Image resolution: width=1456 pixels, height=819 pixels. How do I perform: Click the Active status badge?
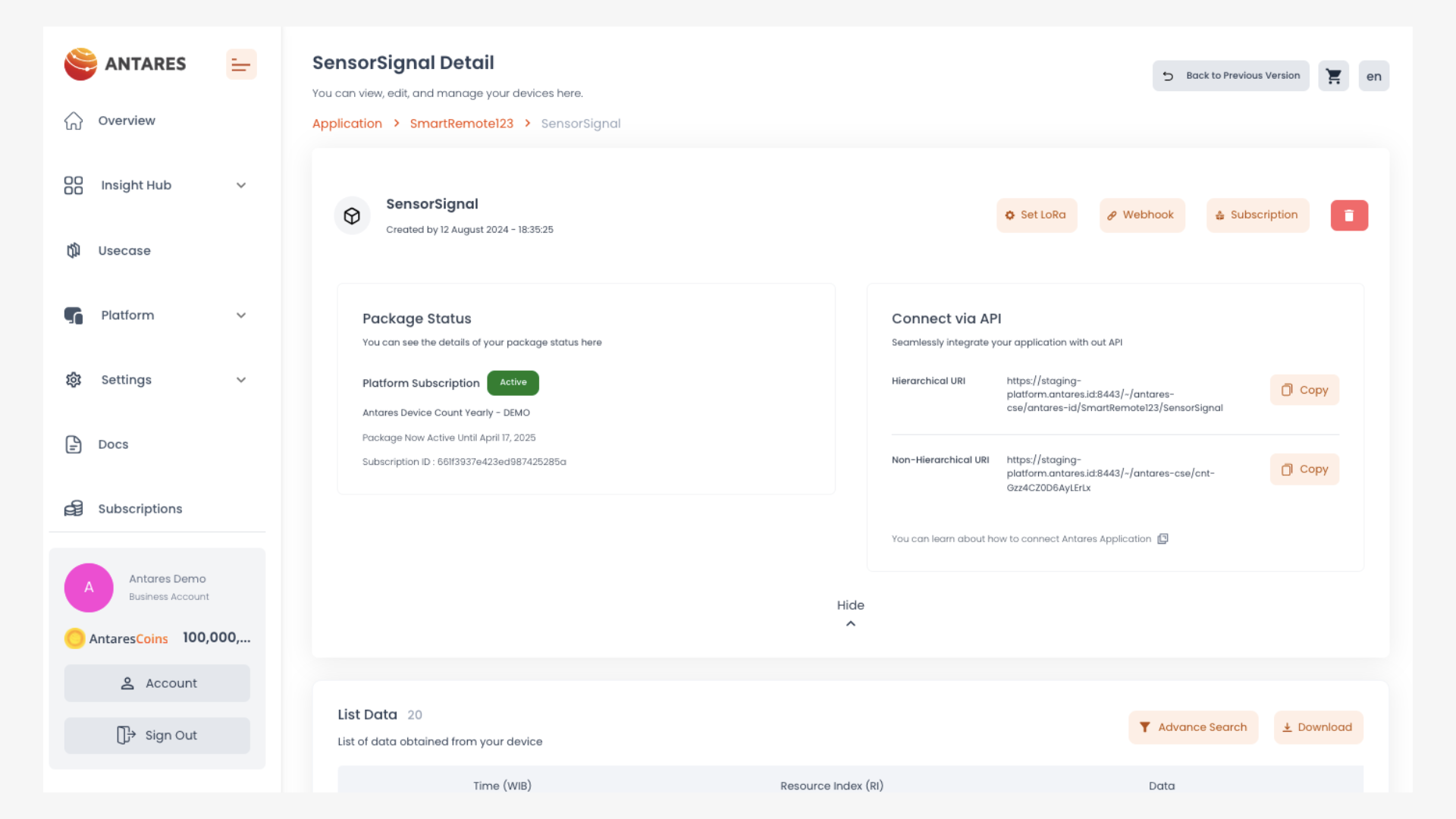click(513, 383)
